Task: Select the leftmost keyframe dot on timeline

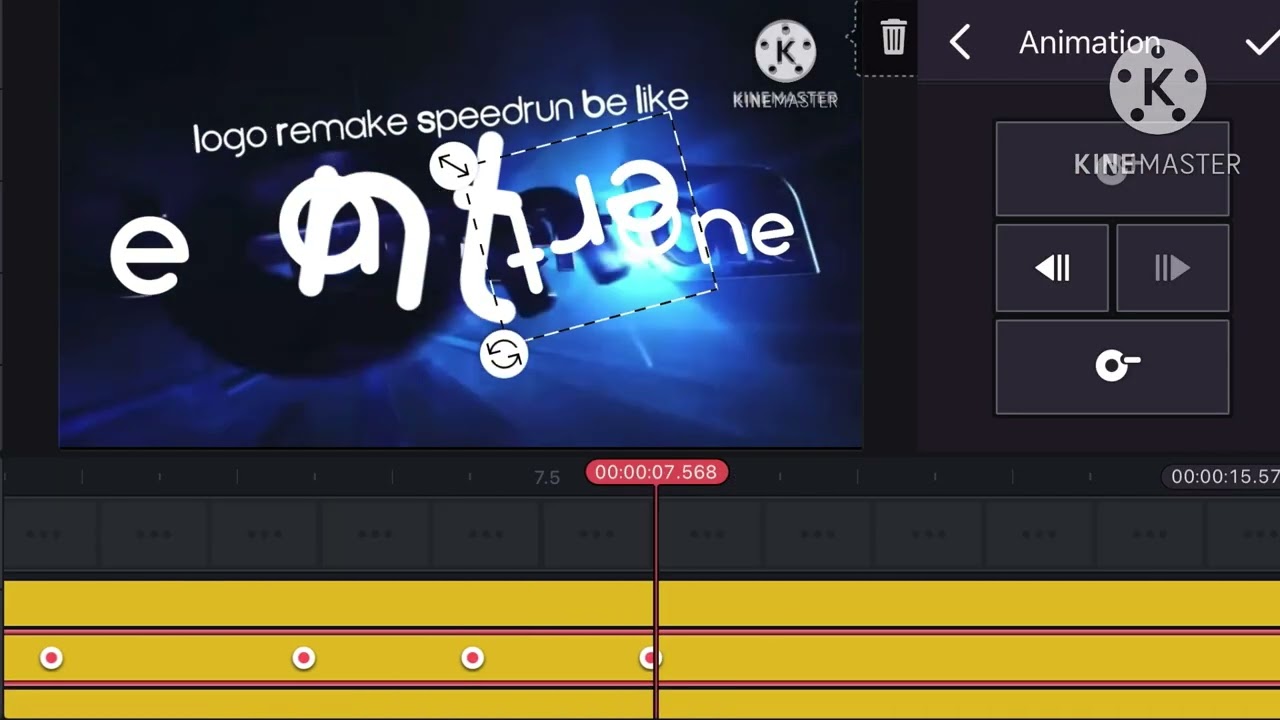Action: pyautogui.click(x=51, y=658)
